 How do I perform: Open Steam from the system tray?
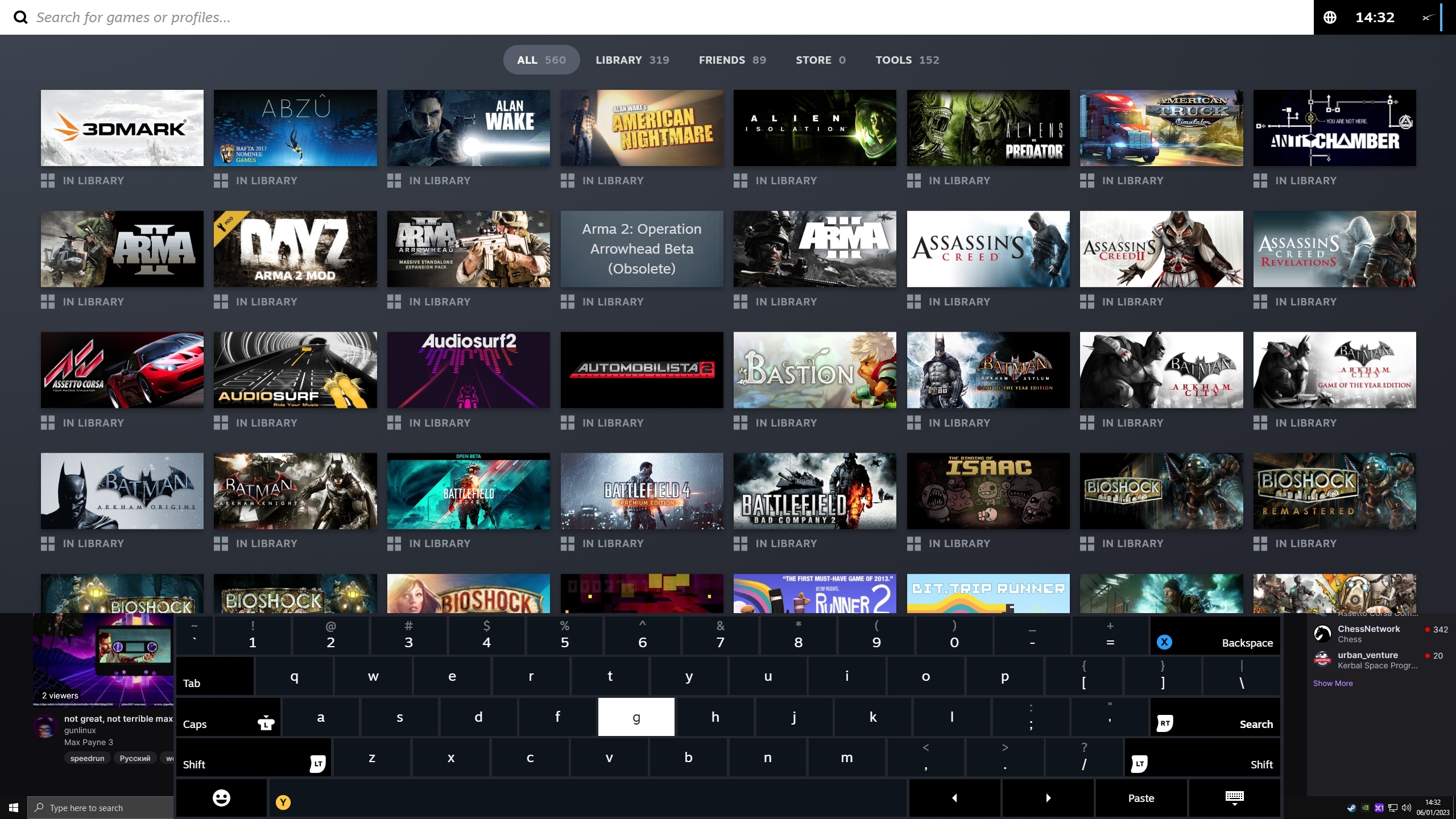(1352, 807)
